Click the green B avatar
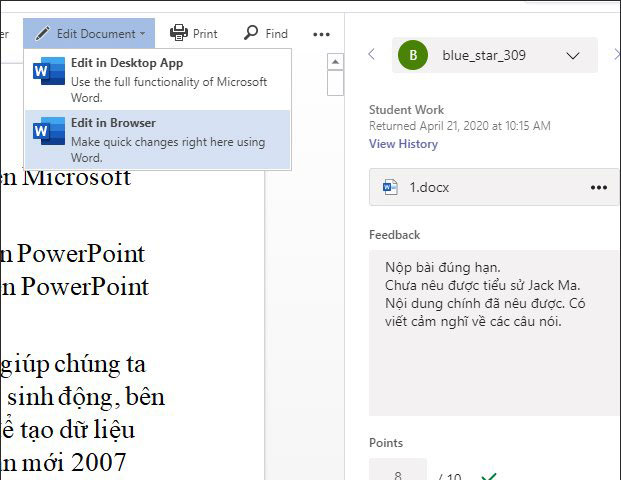 point(413,55)
